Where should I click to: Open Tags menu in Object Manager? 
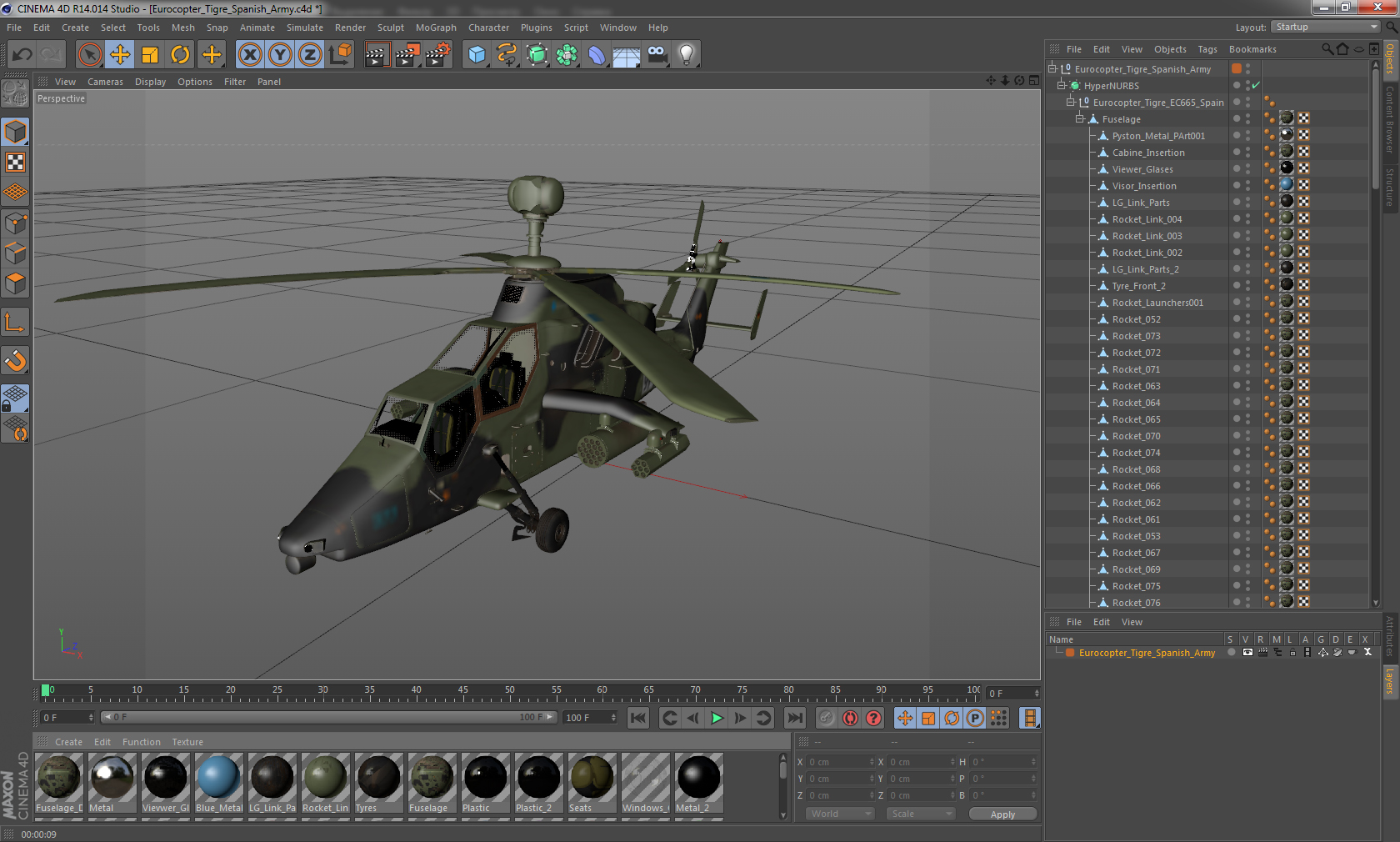1207,49
